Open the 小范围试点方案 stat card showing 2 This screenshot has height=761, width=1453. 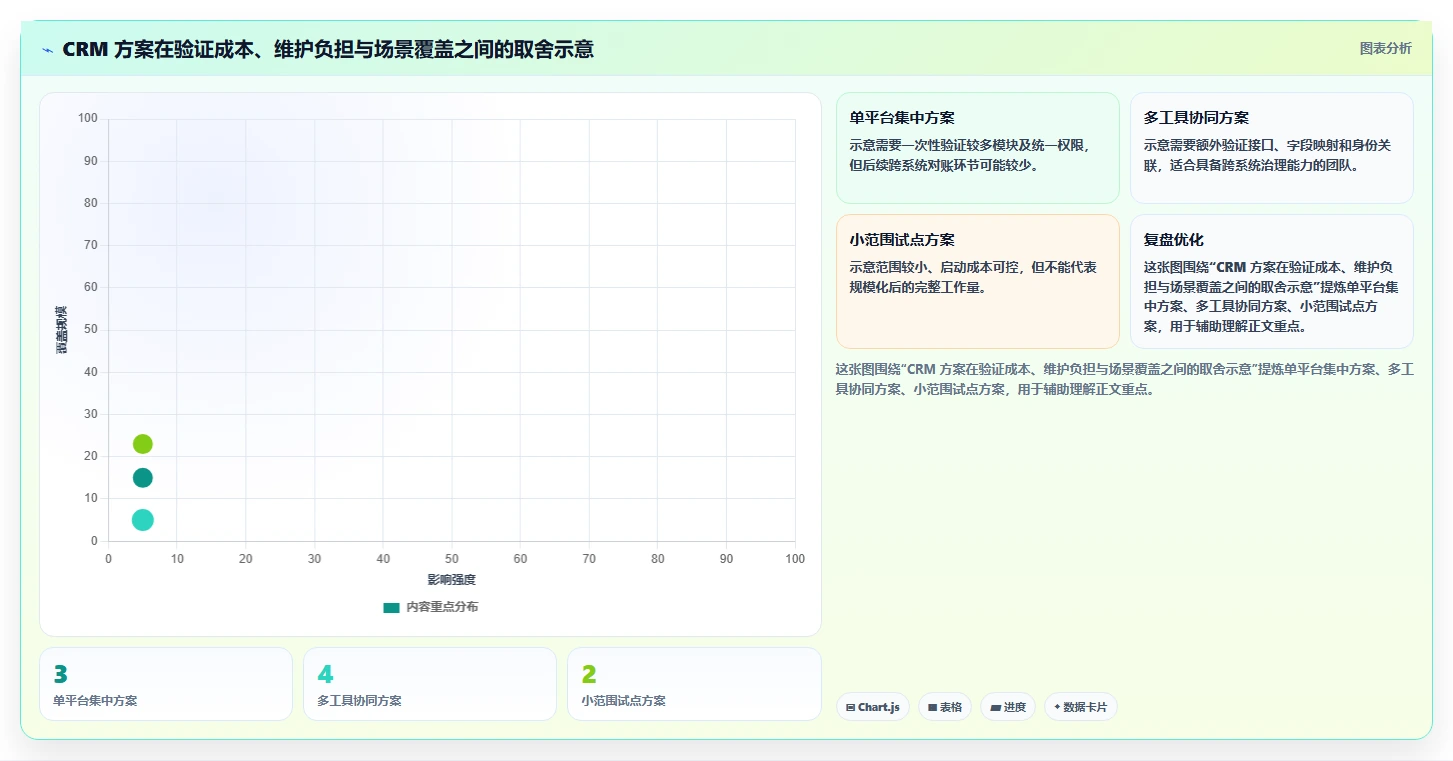[694, 684]
